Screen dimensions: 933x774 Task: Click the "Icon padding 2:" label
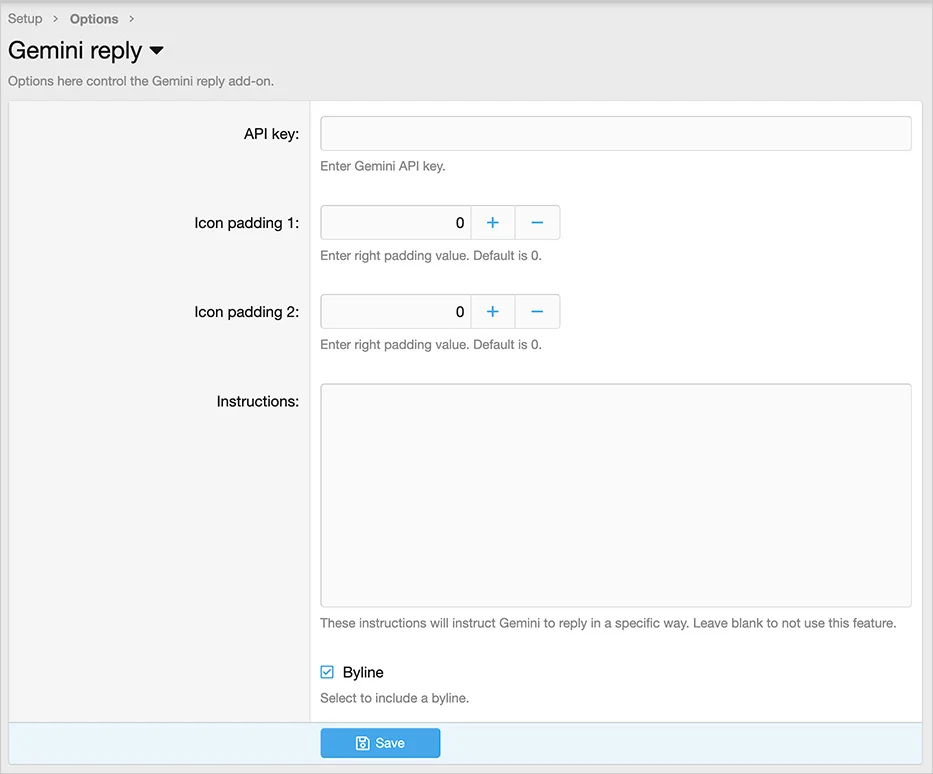[246, 312]
